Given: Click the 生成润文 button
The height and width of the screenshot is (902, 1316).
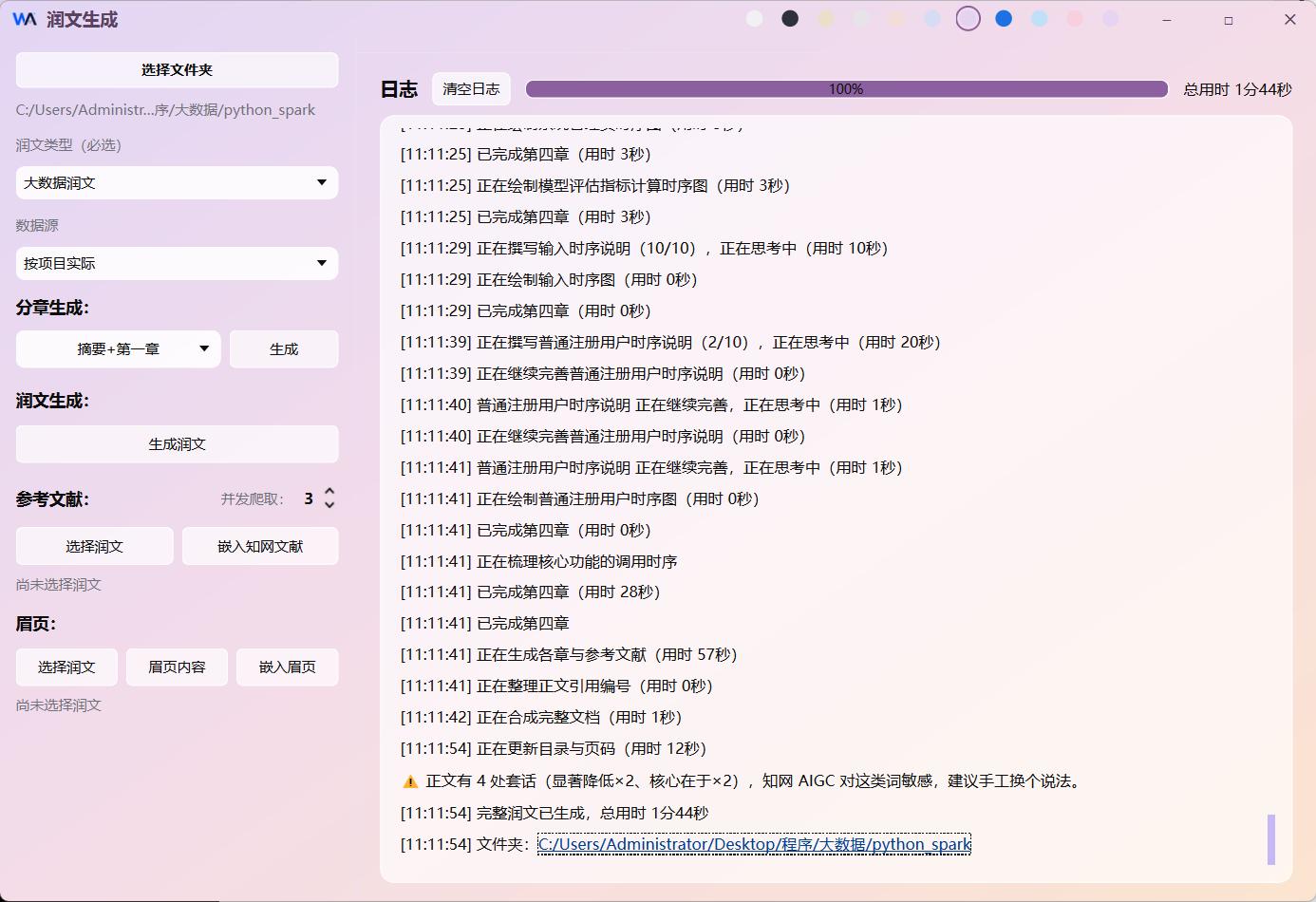Looking at the screenshot, I should pos(178,443).
